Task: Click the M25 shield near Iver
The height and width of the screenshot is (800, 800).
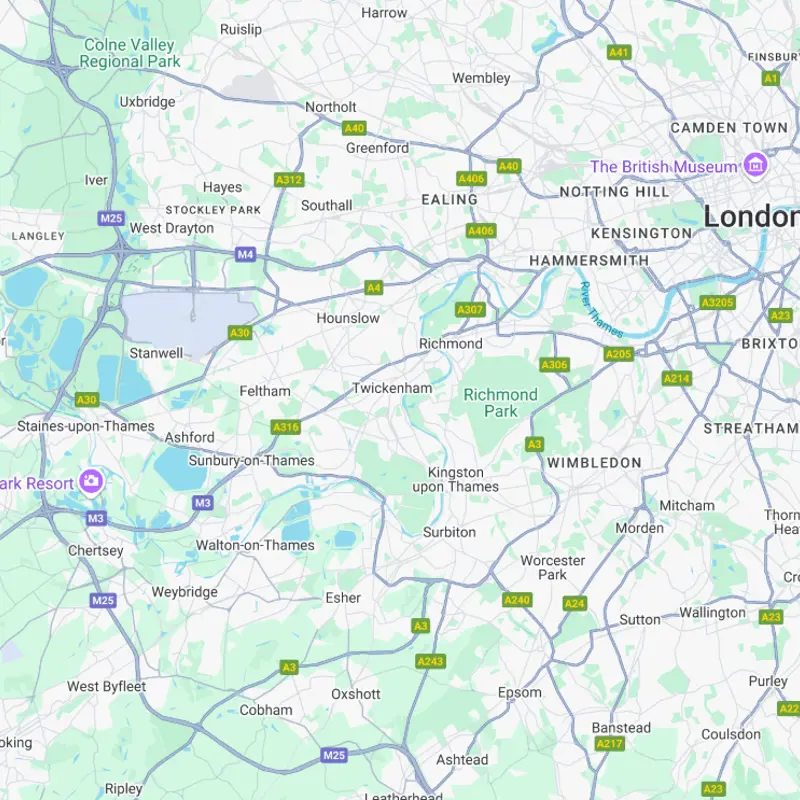Action: [x=111, y=219]
